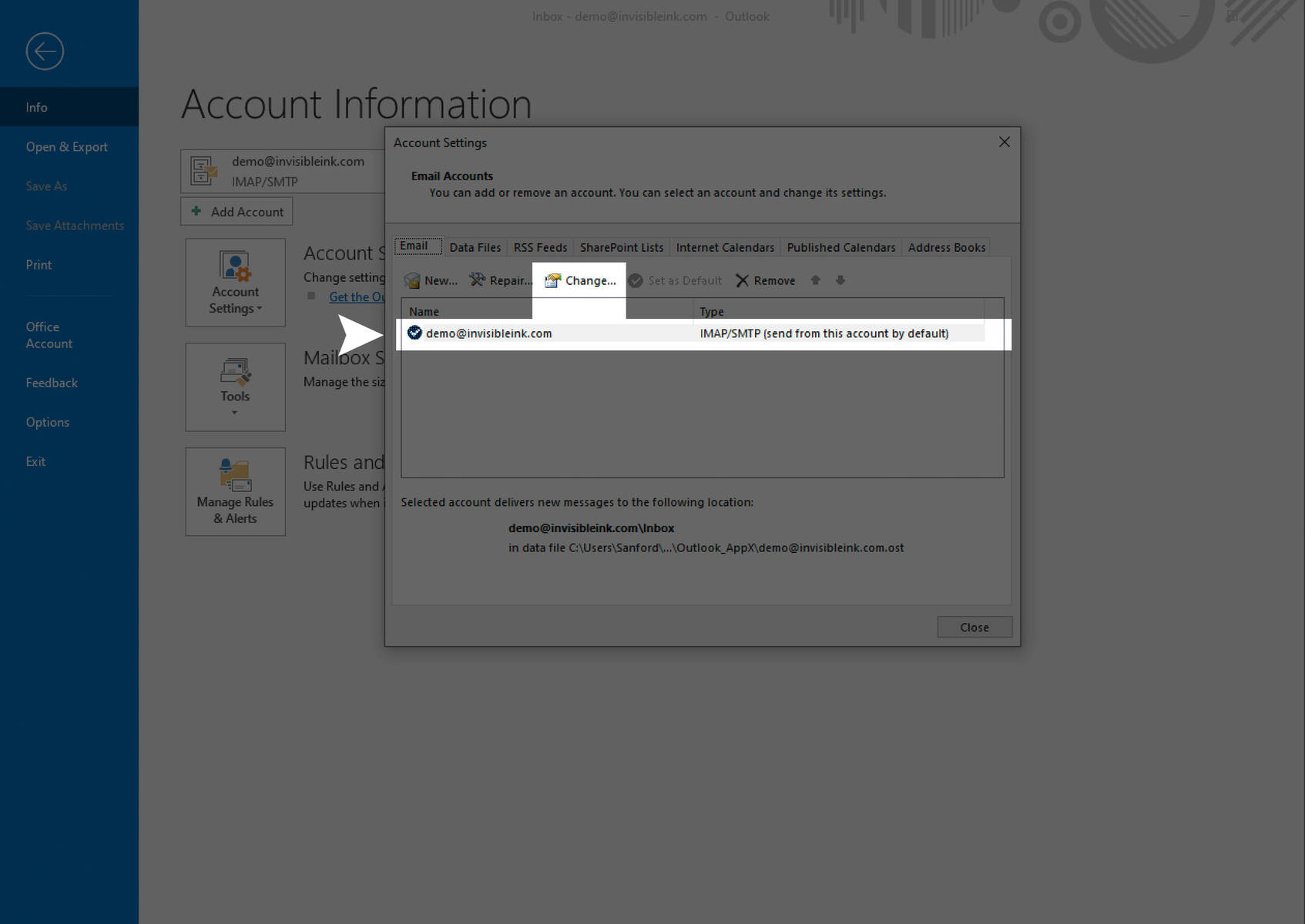
Task: Move account down with the down arrow
Action: [x=840, y=280]
